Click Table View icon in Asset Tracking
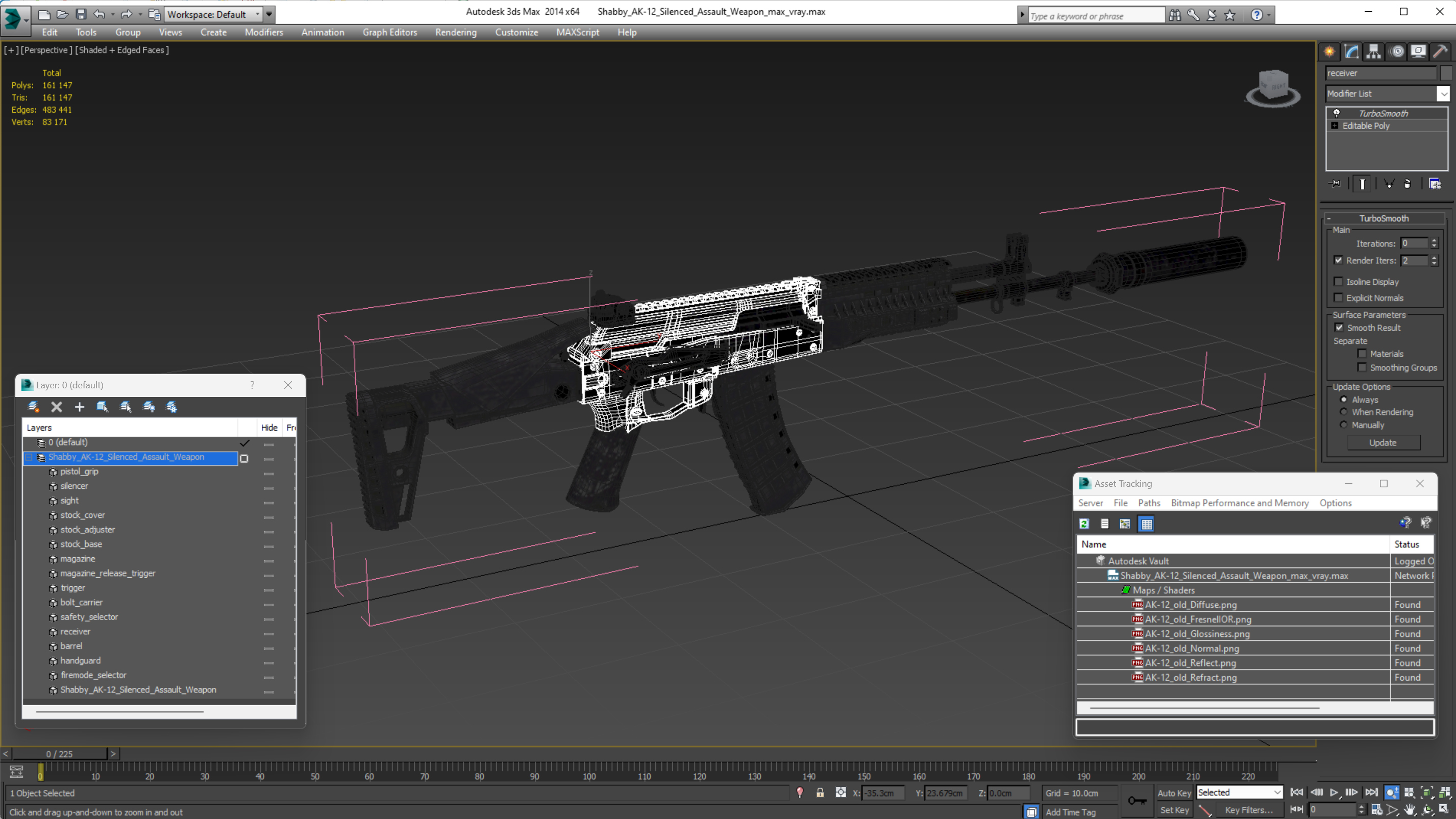The image size is (1456, 819). click(x=1147, y=524)
